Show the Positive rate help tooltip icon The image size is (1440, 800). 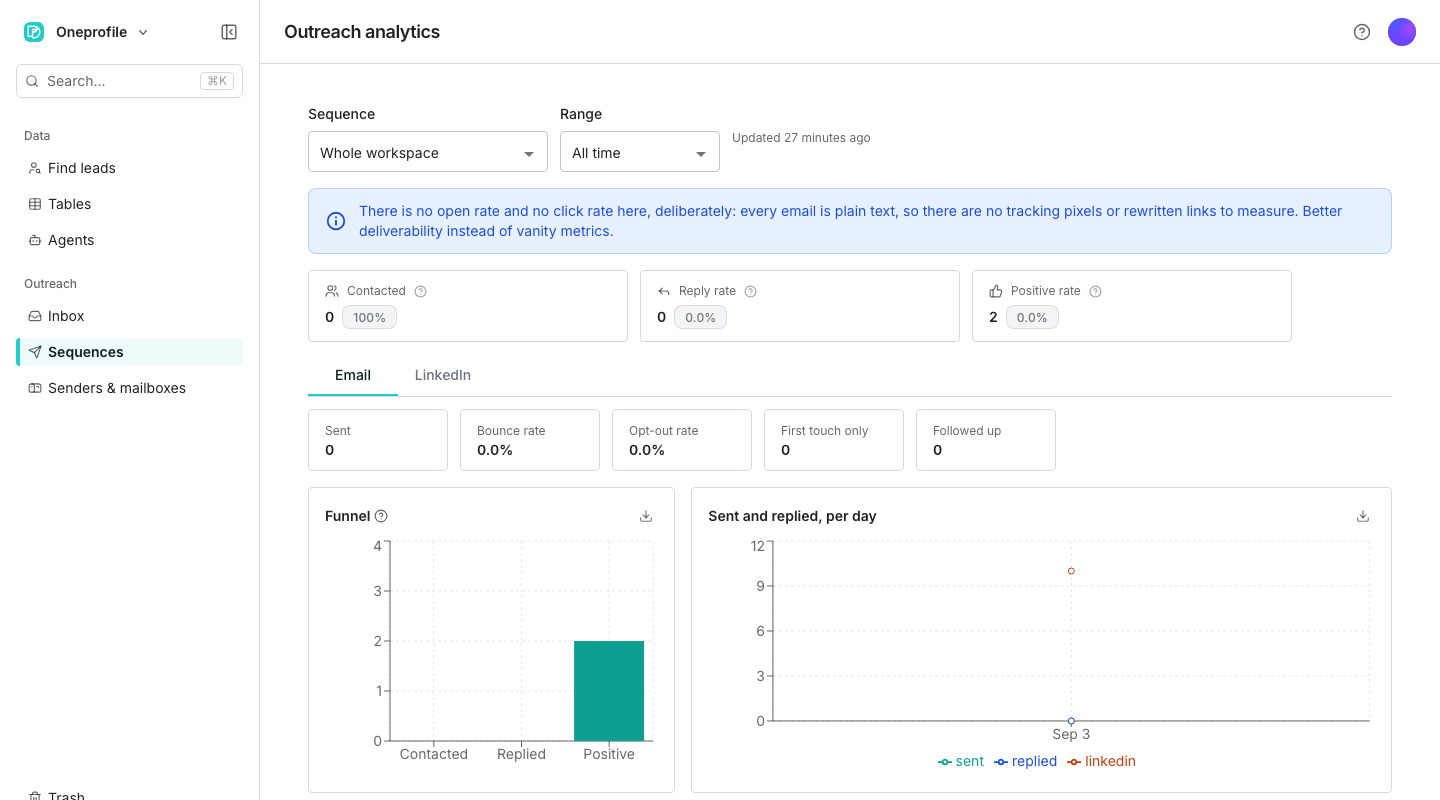tap(1095, 291)
